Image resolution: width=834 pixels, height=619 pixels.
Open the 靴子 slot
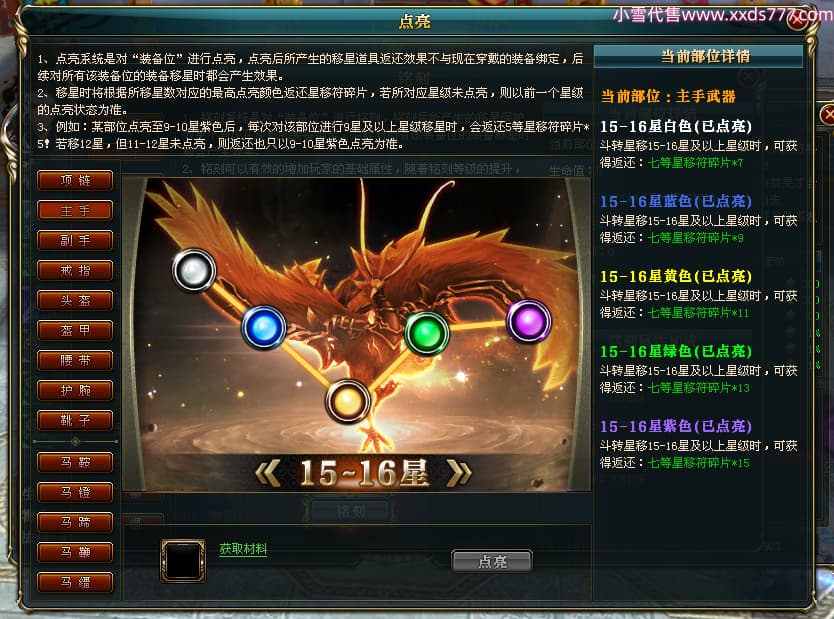click(75, 421)
